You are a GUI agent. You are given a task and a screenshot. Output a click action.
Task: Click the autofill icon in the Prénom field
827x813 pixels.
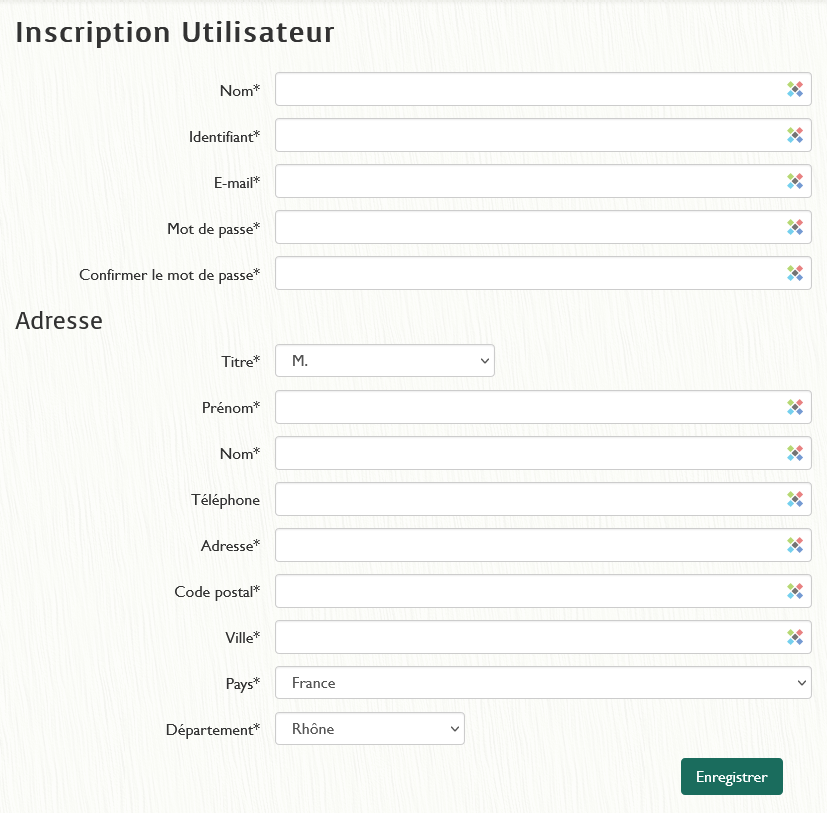click(795, 407)
